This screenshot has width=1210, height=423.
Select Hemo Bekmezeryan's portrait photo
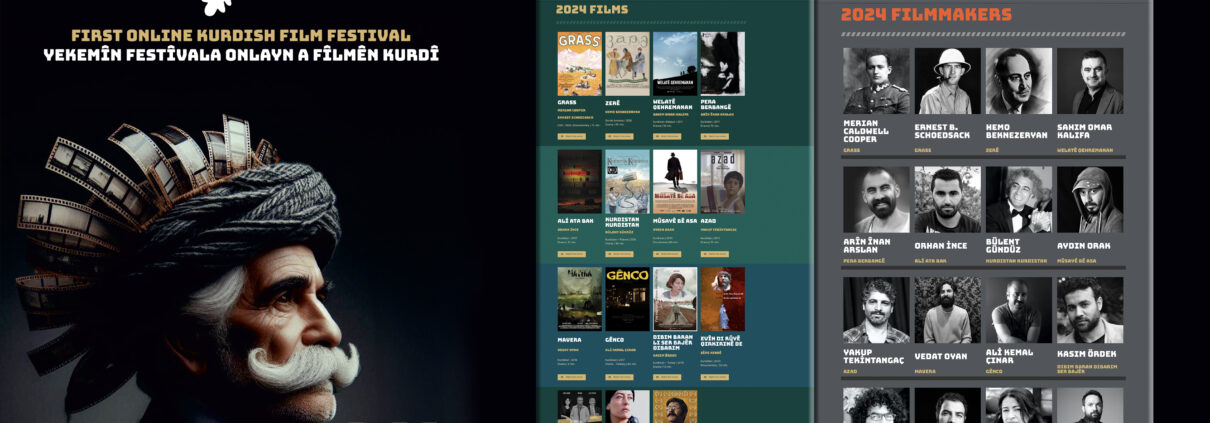click(x=1018, y=81)
